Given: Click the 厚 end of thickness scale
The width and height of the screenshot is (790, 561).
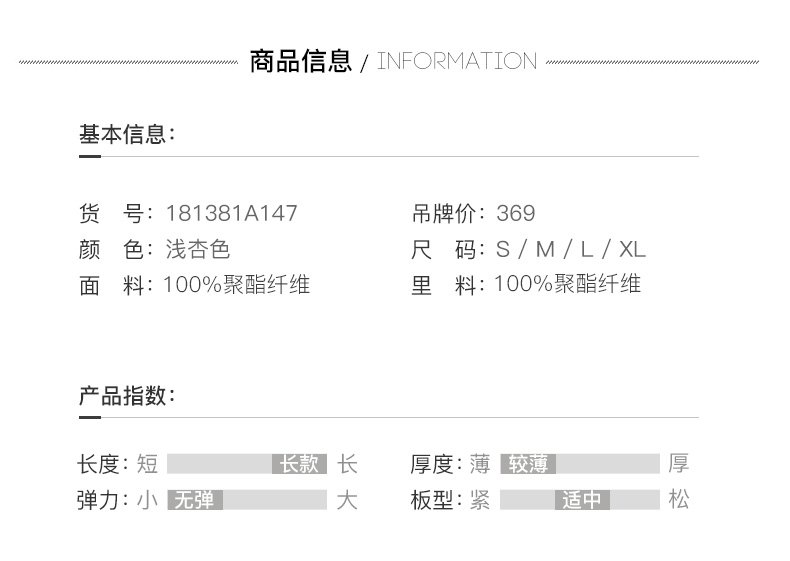Looking at the screenshot, I should 679,464.
